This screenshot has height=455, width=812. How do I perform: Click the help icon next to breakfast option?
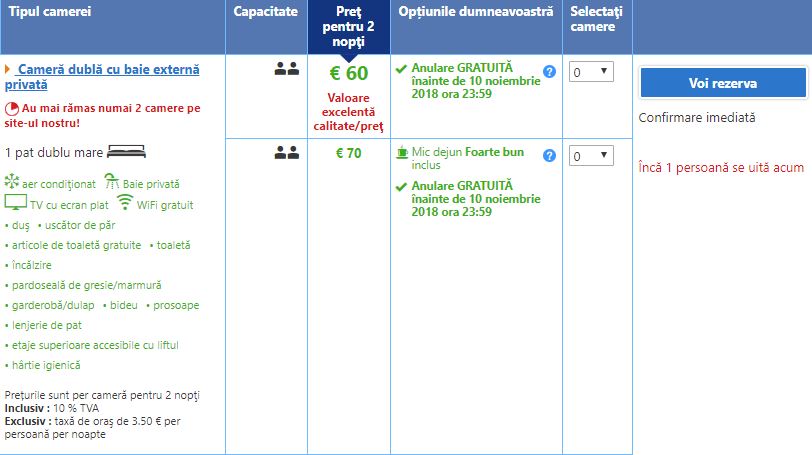click(x=549, y=155)
